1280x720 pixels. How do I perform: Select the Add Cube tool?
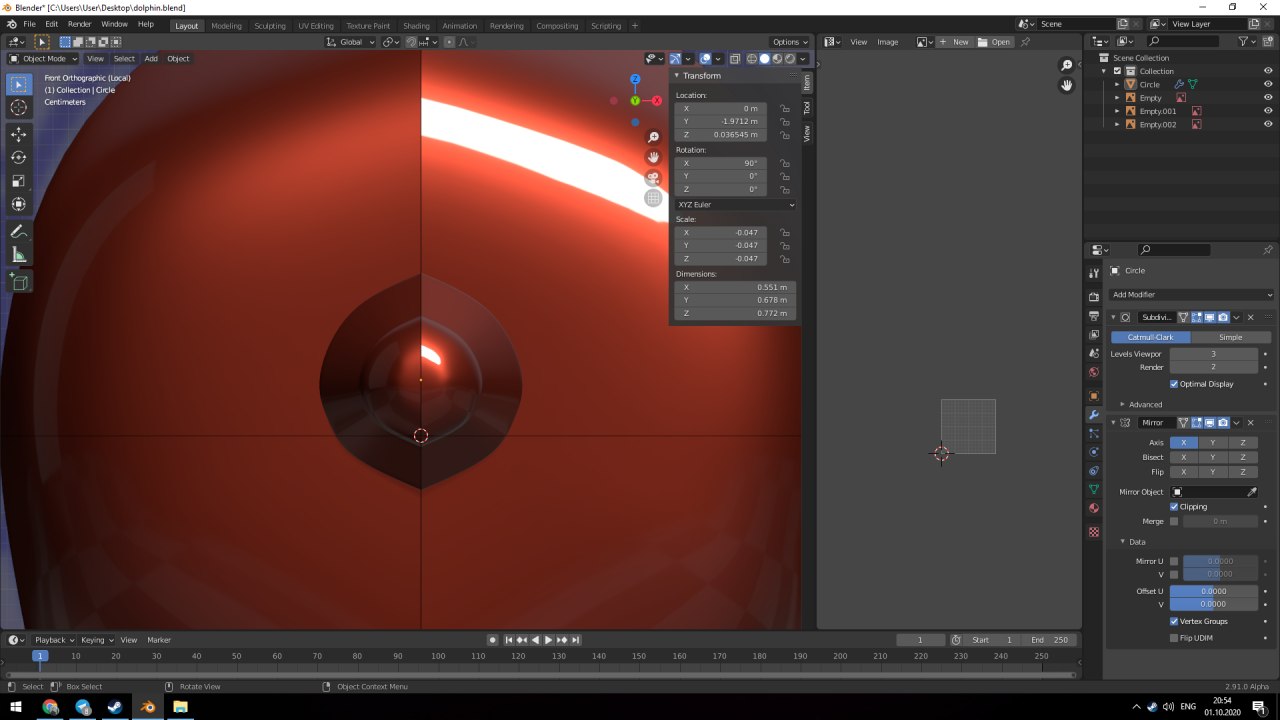19,282
